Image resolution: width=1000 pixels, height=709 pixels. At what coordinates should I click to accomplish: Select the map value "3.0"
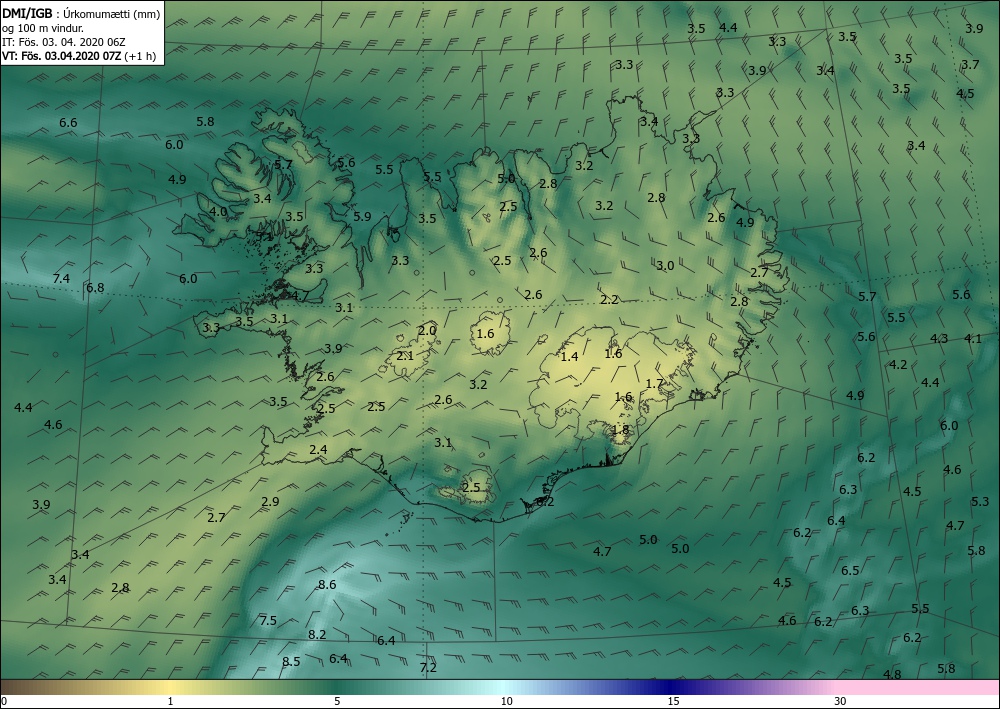665,265
